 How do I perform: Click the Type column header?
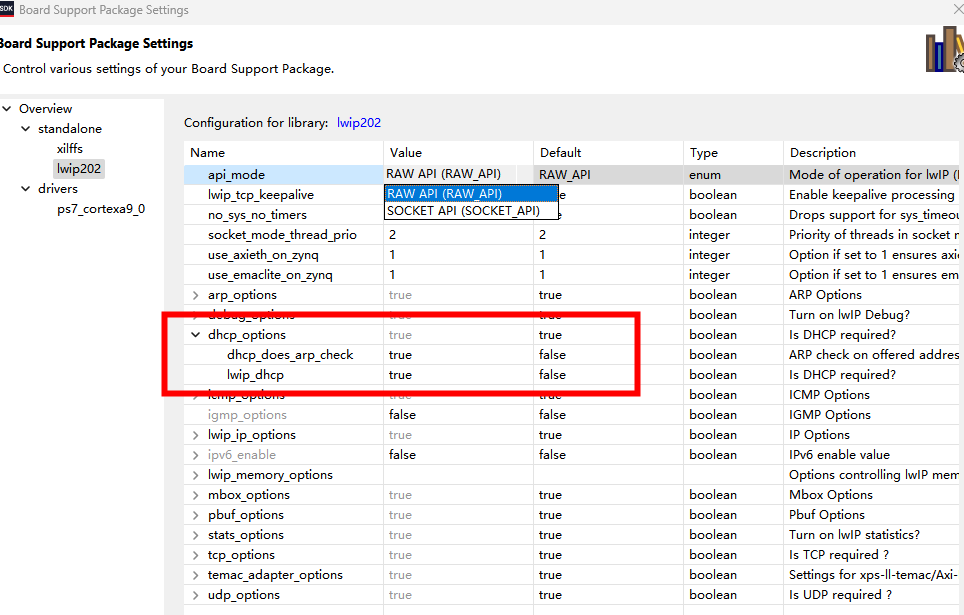point(733,153)
